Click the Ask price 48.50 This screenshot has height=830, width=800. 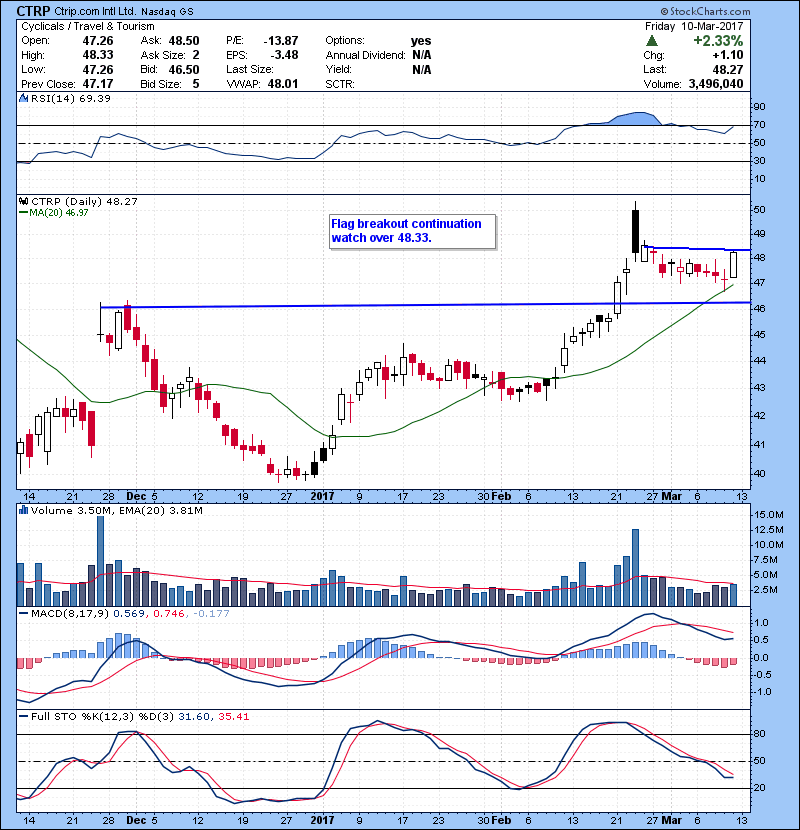point(184,41)
